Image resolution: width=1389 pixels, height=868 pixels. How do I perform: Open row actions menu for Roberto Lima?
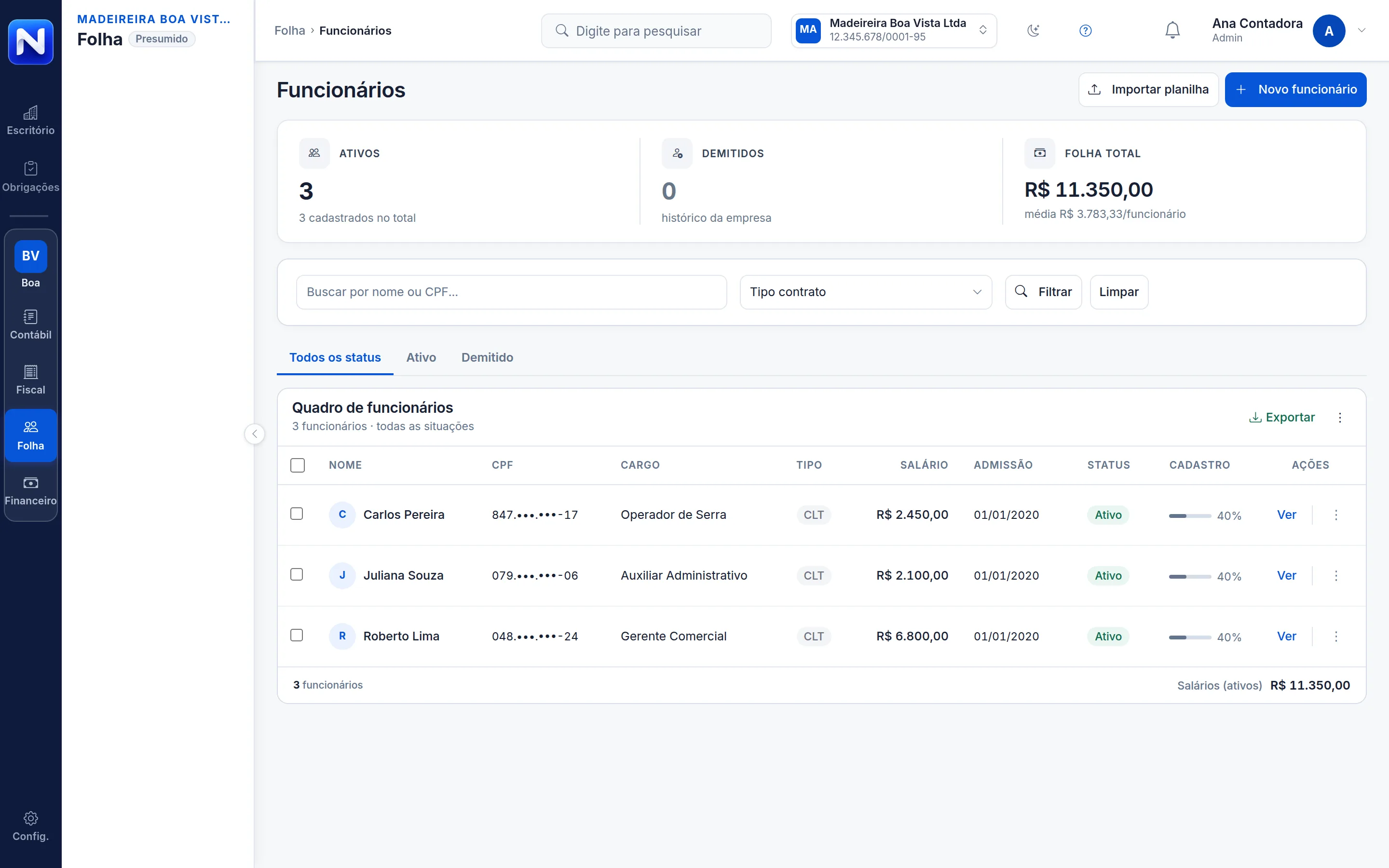1335,637
